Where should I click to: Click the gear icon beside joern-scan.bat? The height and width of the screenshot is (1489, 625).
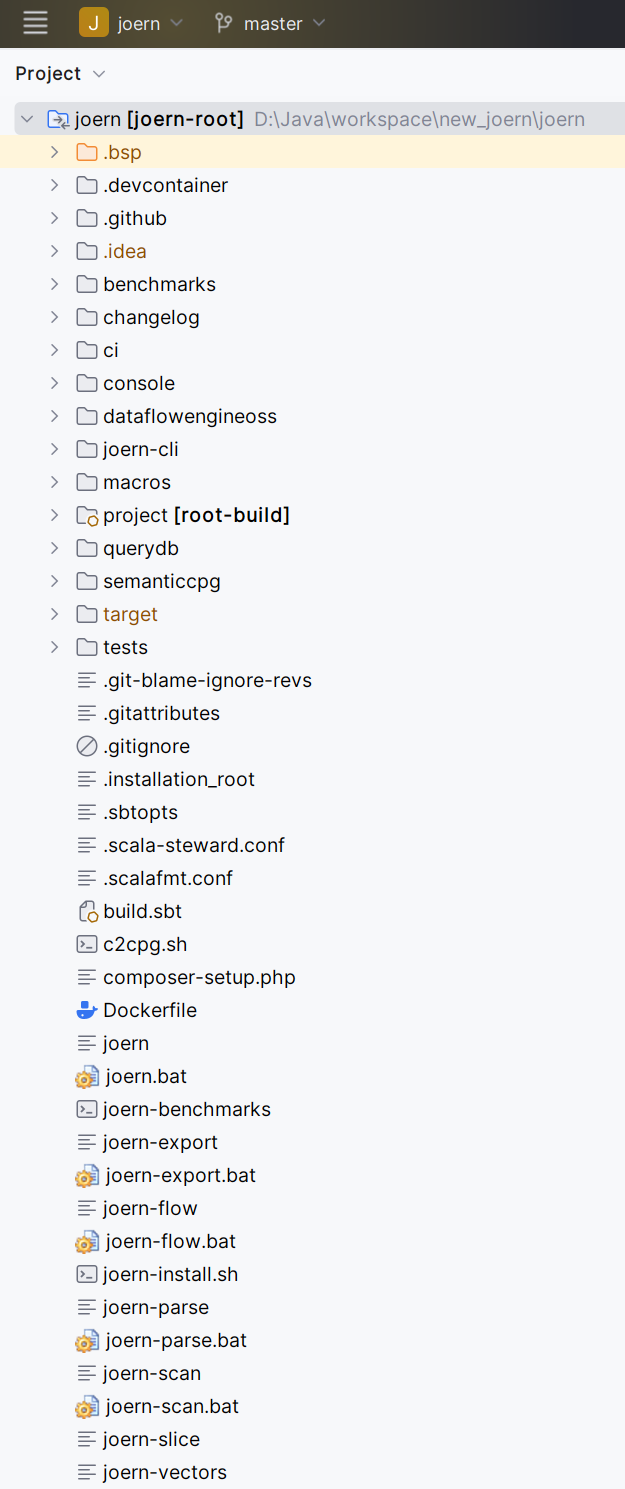click(x=87, y=1406)
